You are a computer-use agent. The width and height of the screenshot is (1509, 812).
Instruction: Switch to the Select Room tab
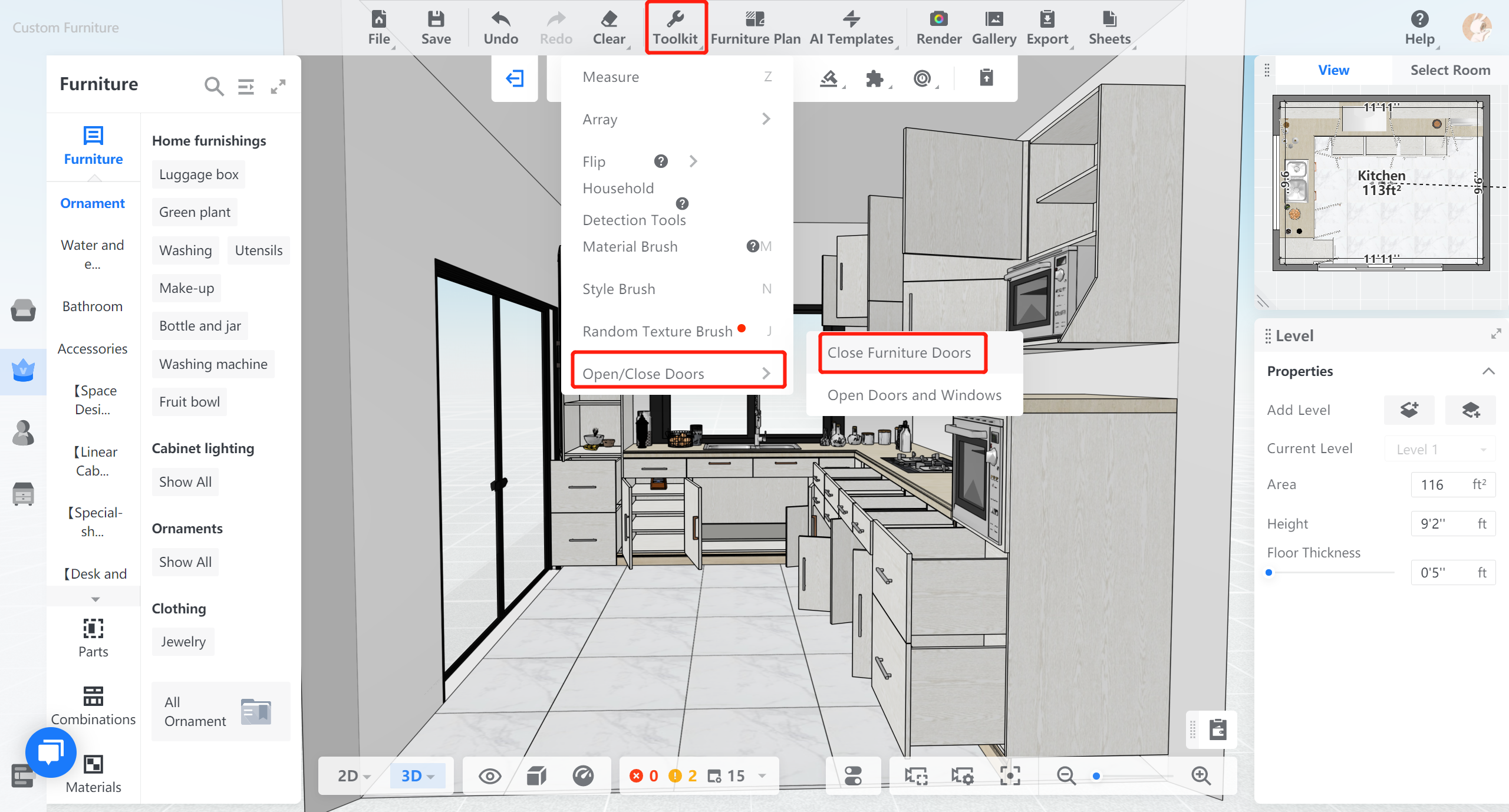click(x=1449, y=70)
